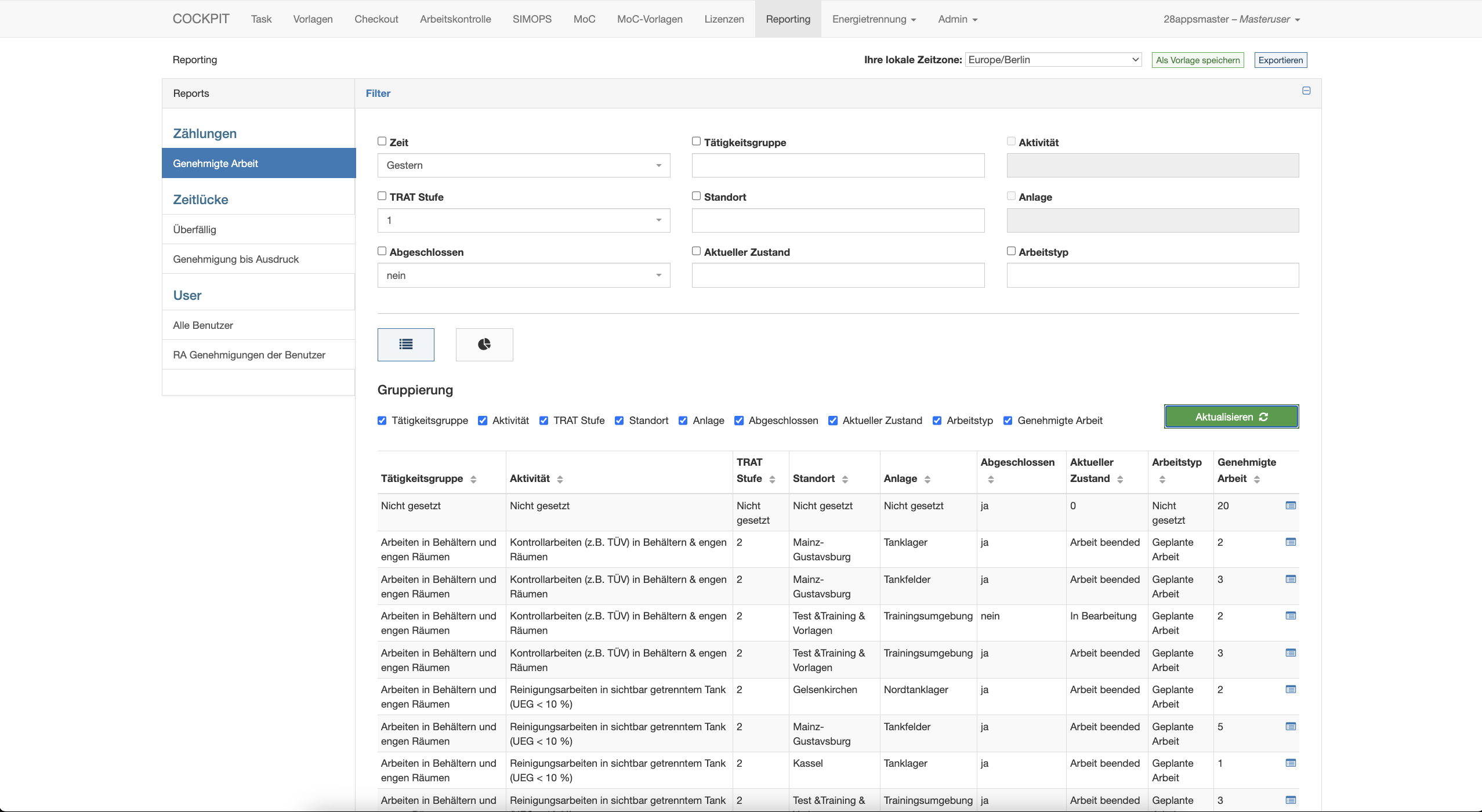
Task: Uncheck Standort grouping checkbox
Action: pyautogui.click(x=619, y=420)
